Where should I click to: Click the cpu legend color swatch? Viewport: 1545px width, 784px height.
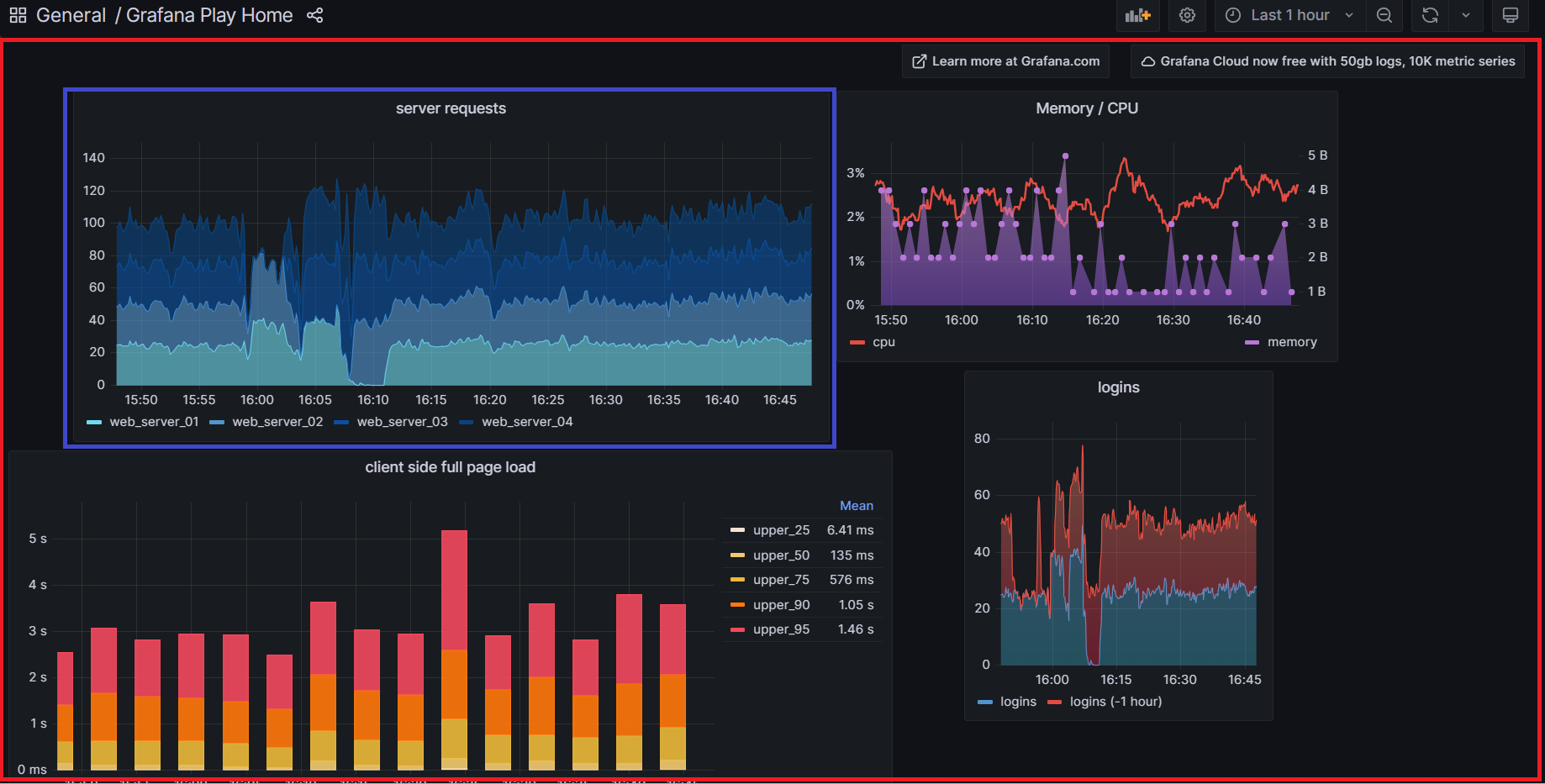857,342
